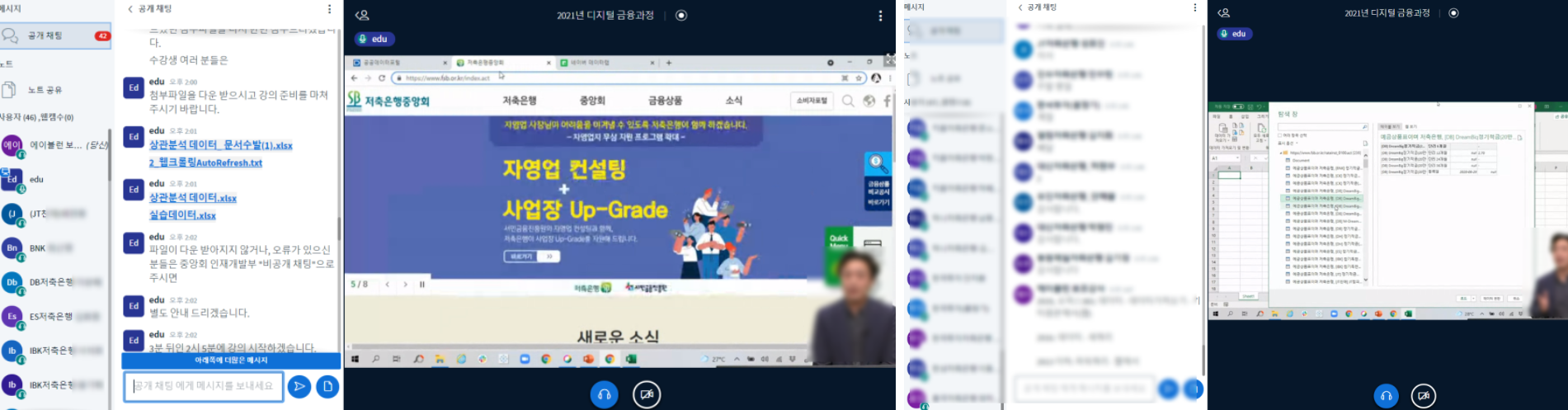The width and height of the screenshot is (1568, 410).
Task: Open the 2_웹크롤링AutoRefresh.txt link
Action: coord(205,163)
